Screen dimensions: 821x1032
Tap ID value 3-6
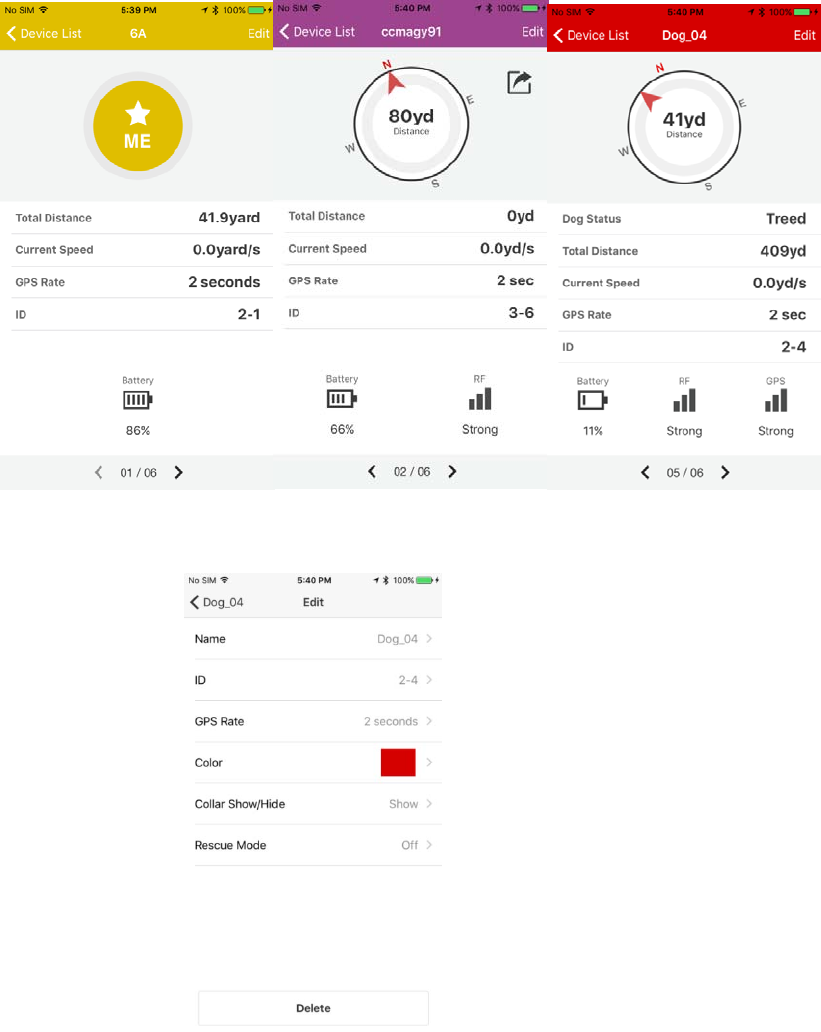tap(521, 313)
